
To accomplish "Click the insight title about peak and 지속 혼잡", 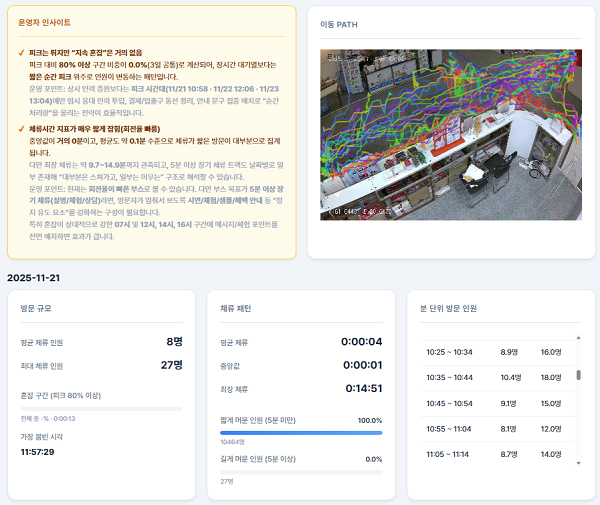I will pos(86,53).
